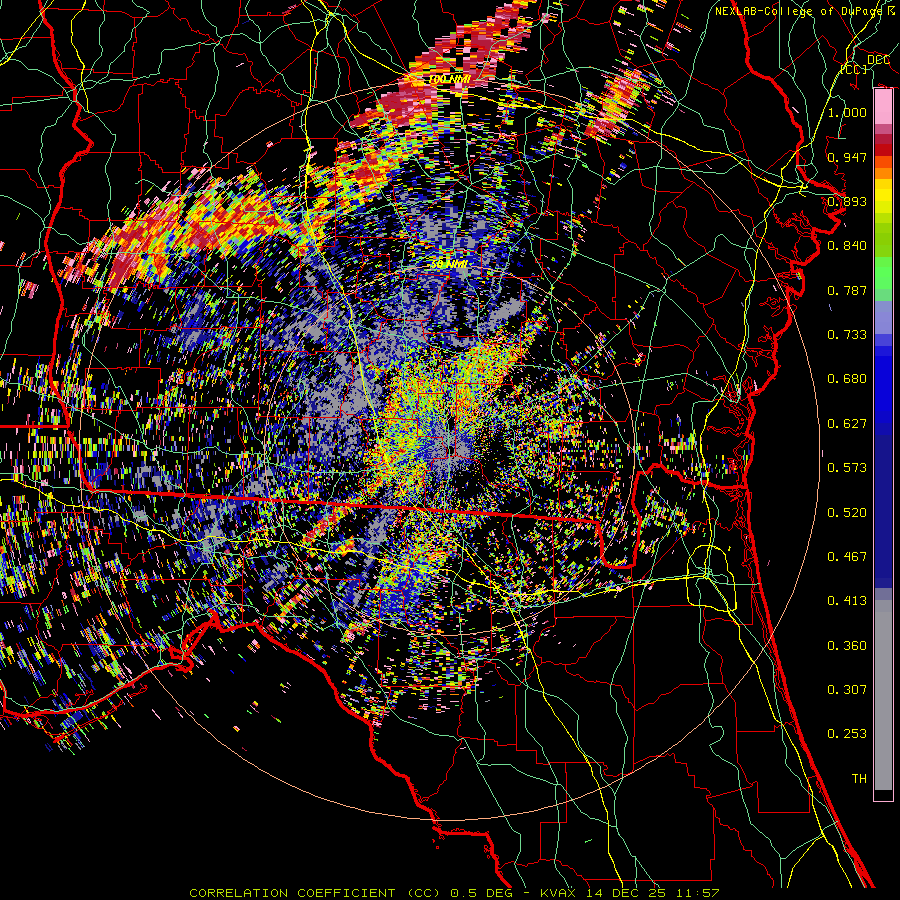Select the 0.787 legend value
900x900 pixels.
847,290
